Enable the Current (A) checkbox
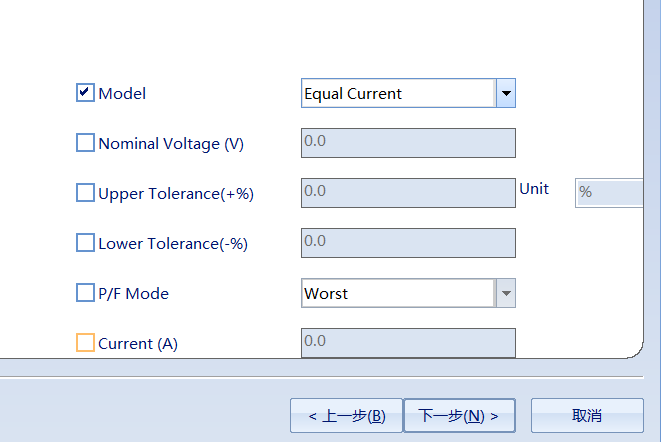The width and height of the screenshot is (661, 442). [85, 343]
